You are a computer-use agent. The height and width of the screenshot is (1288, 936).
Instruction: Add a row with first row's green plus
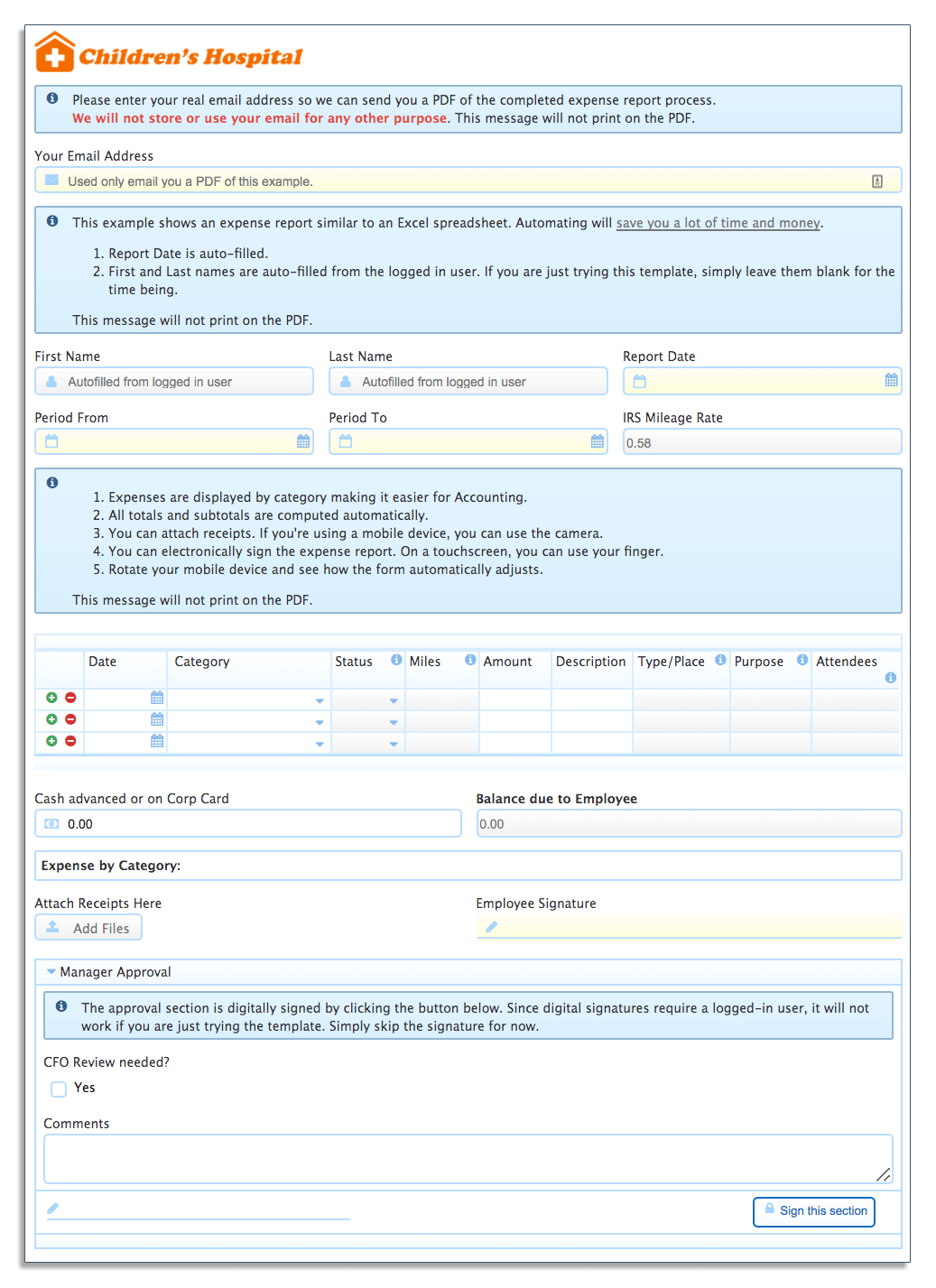(51, 698)
